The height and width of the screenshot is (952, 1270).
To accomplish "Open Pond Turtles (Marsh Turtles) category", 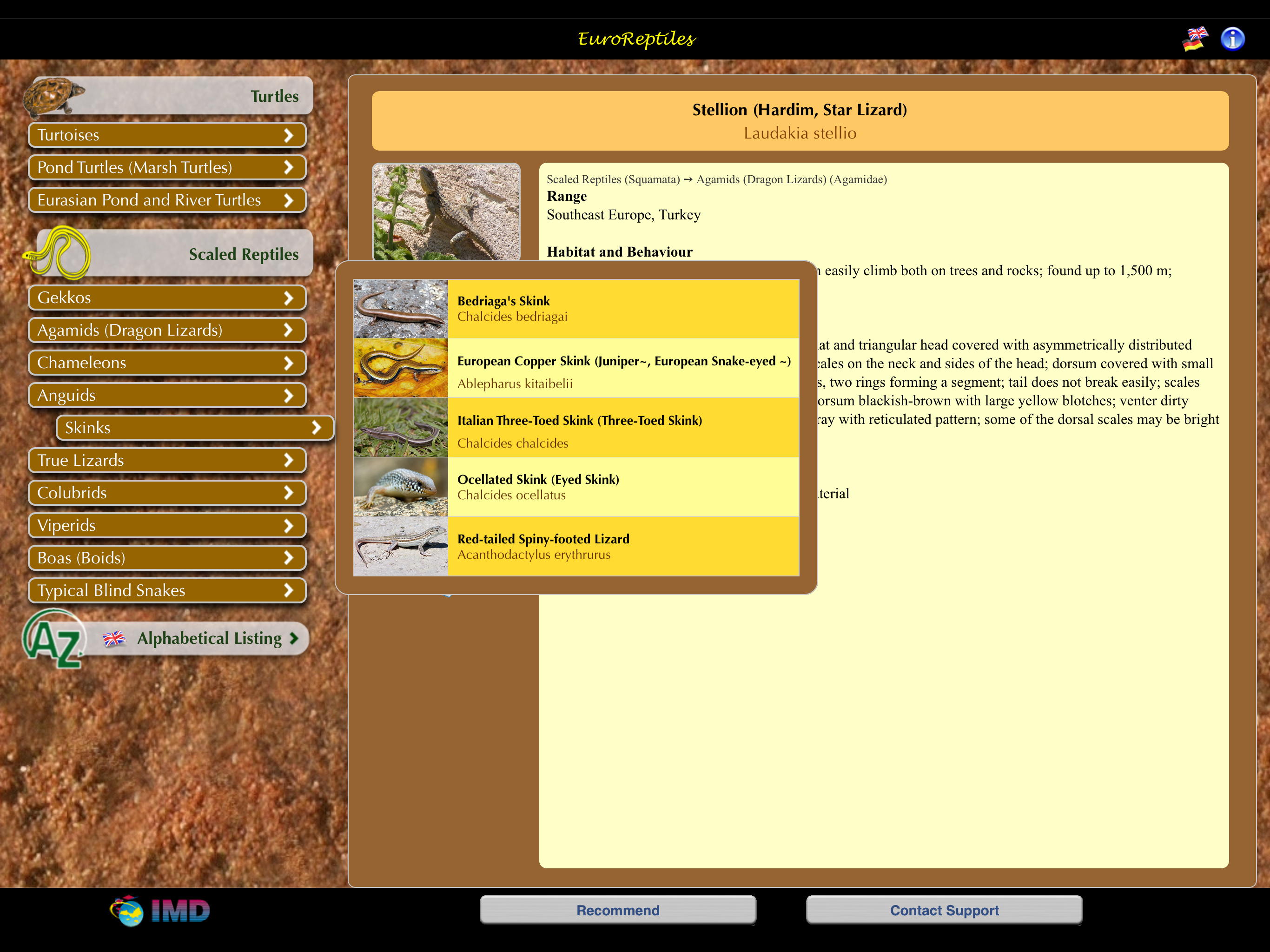I will pyautogui.click(x=167, y=168).
